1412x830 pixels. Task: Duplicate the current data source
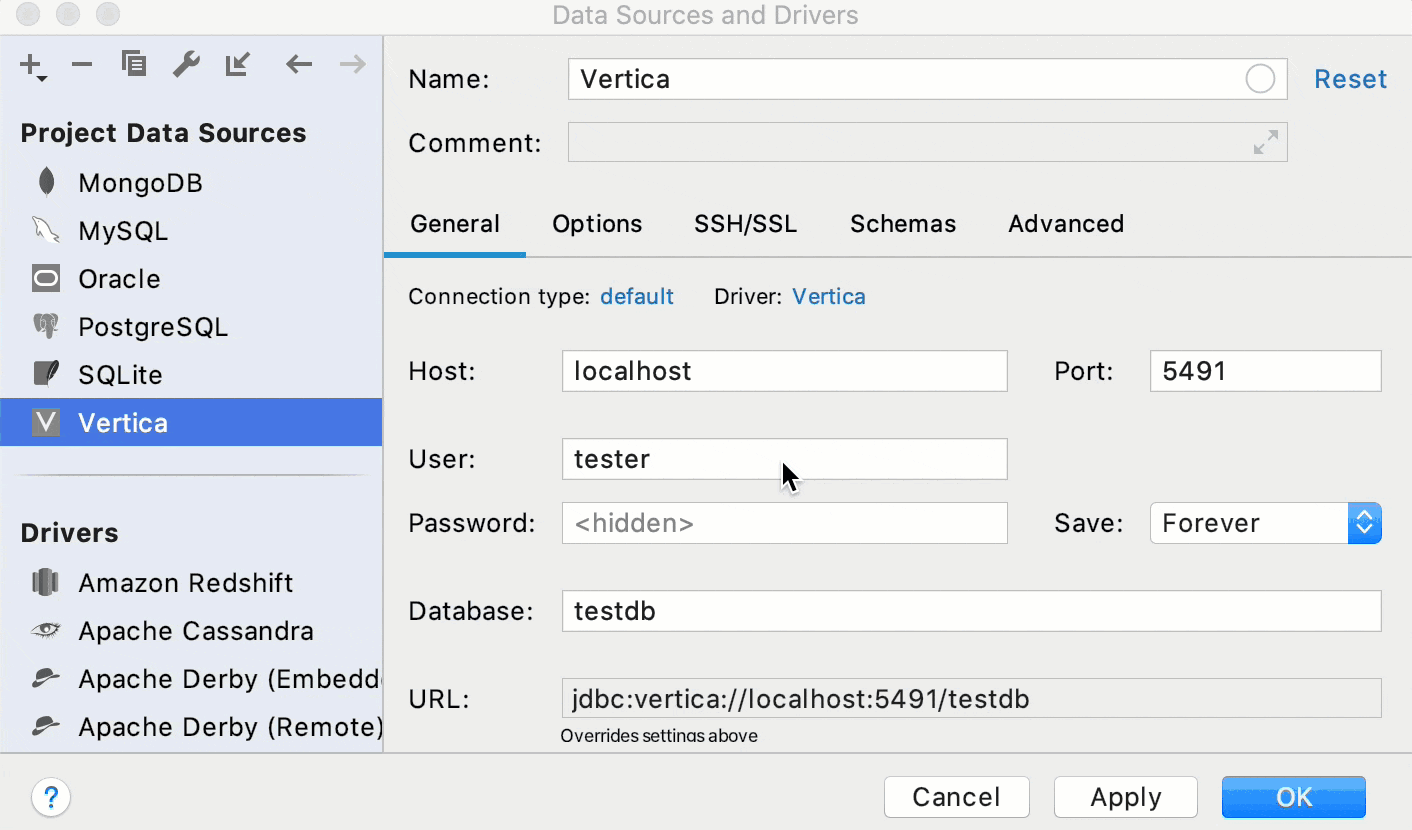(133, 63)
